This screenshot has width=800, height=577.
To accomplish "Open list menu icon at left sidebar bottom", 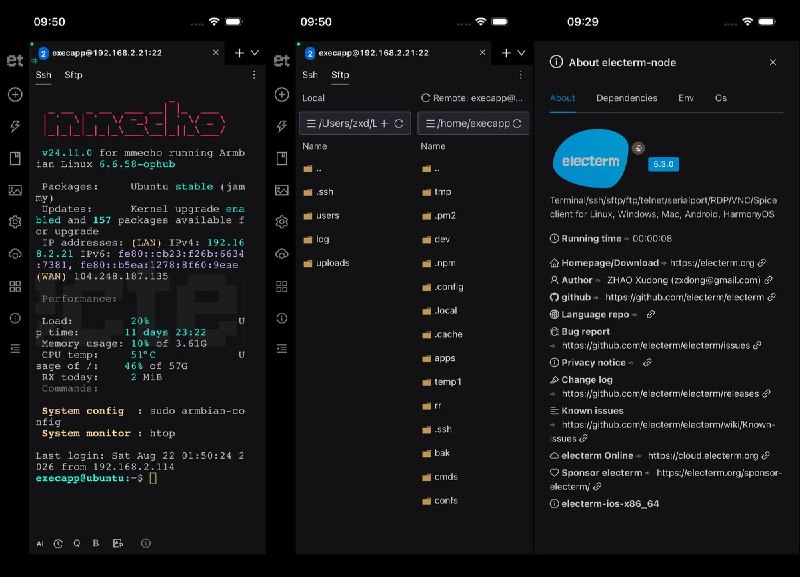I will [x=15, y=349].
